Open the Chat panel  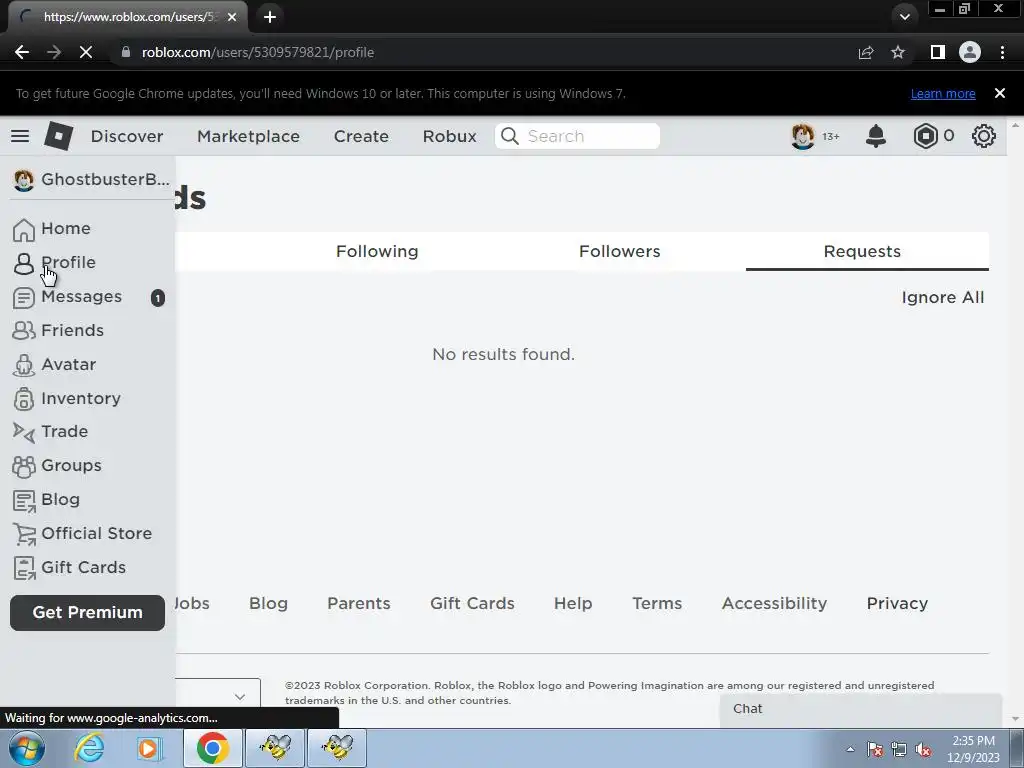pyautogui.click(x=861, y=709)
